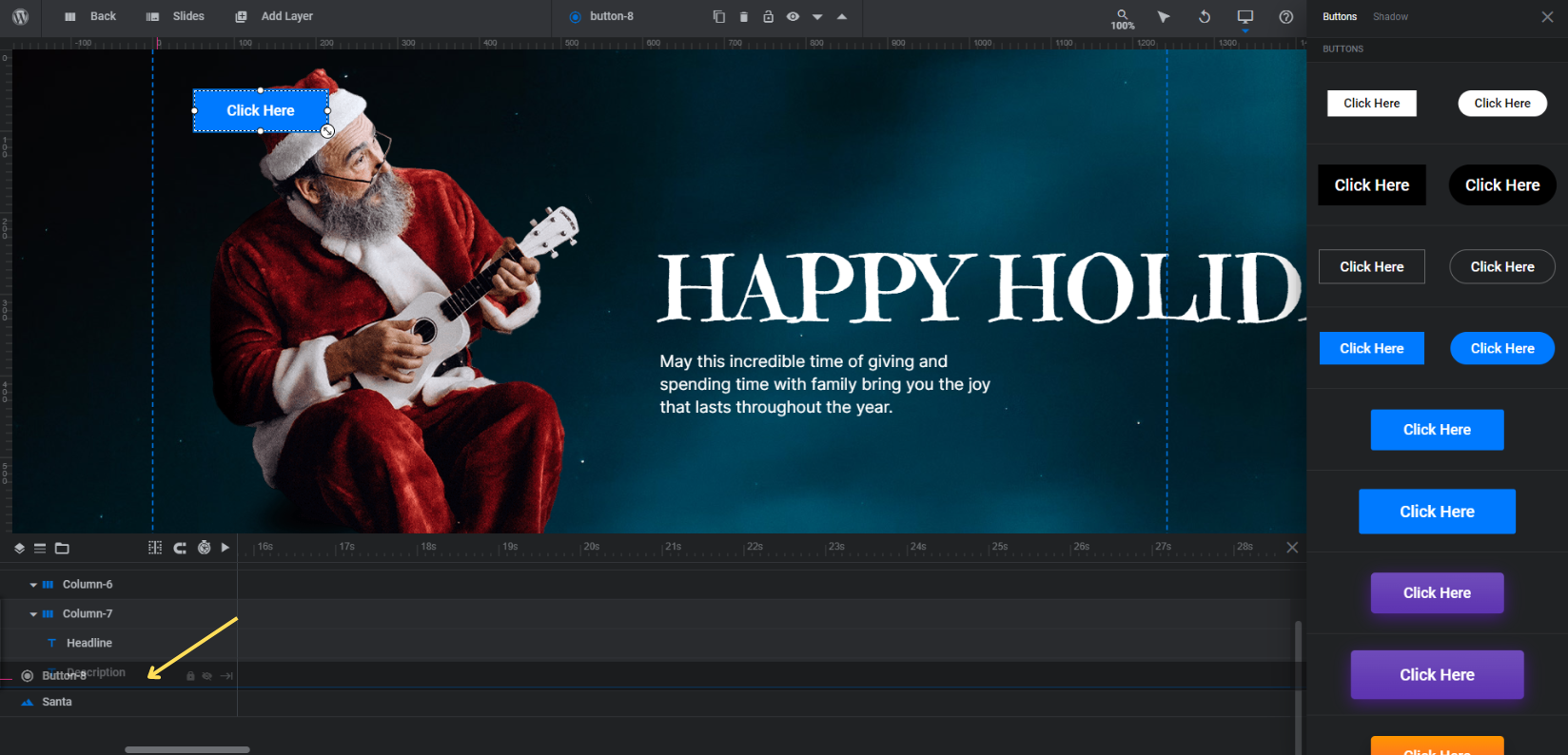The height and width of the screenshot is (755, 1568).
Task: Select the outlined square Click Here preset
Action: click(x=1372, y=267)
